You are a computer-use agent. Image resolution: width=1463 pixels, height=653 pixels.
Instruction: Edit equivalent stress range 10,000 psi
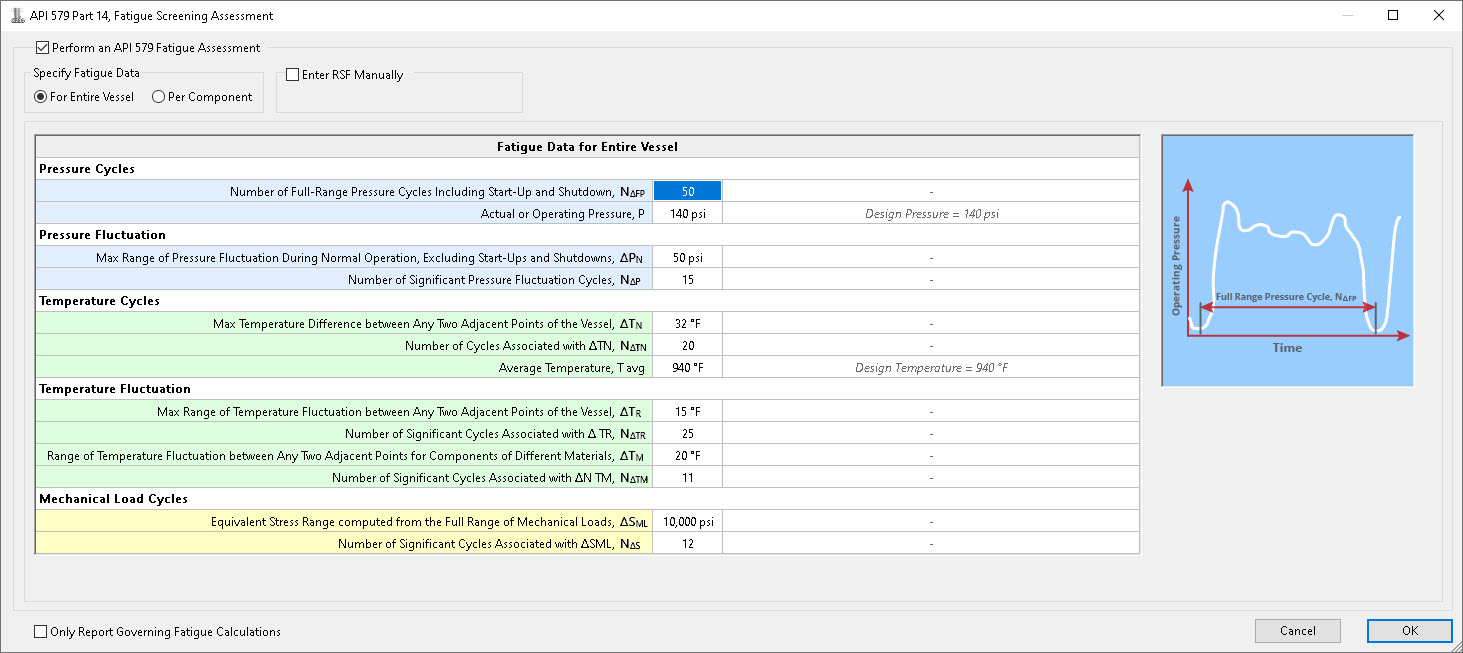click(x=687, y=521)
